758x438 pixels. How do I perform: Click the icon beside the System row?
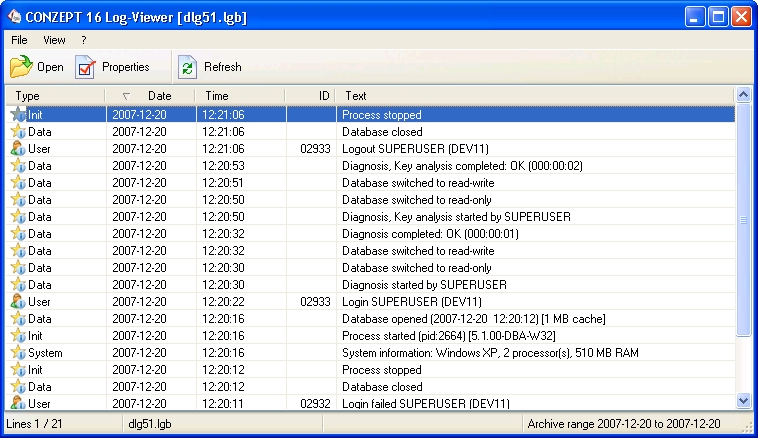(x=17, y=353)
